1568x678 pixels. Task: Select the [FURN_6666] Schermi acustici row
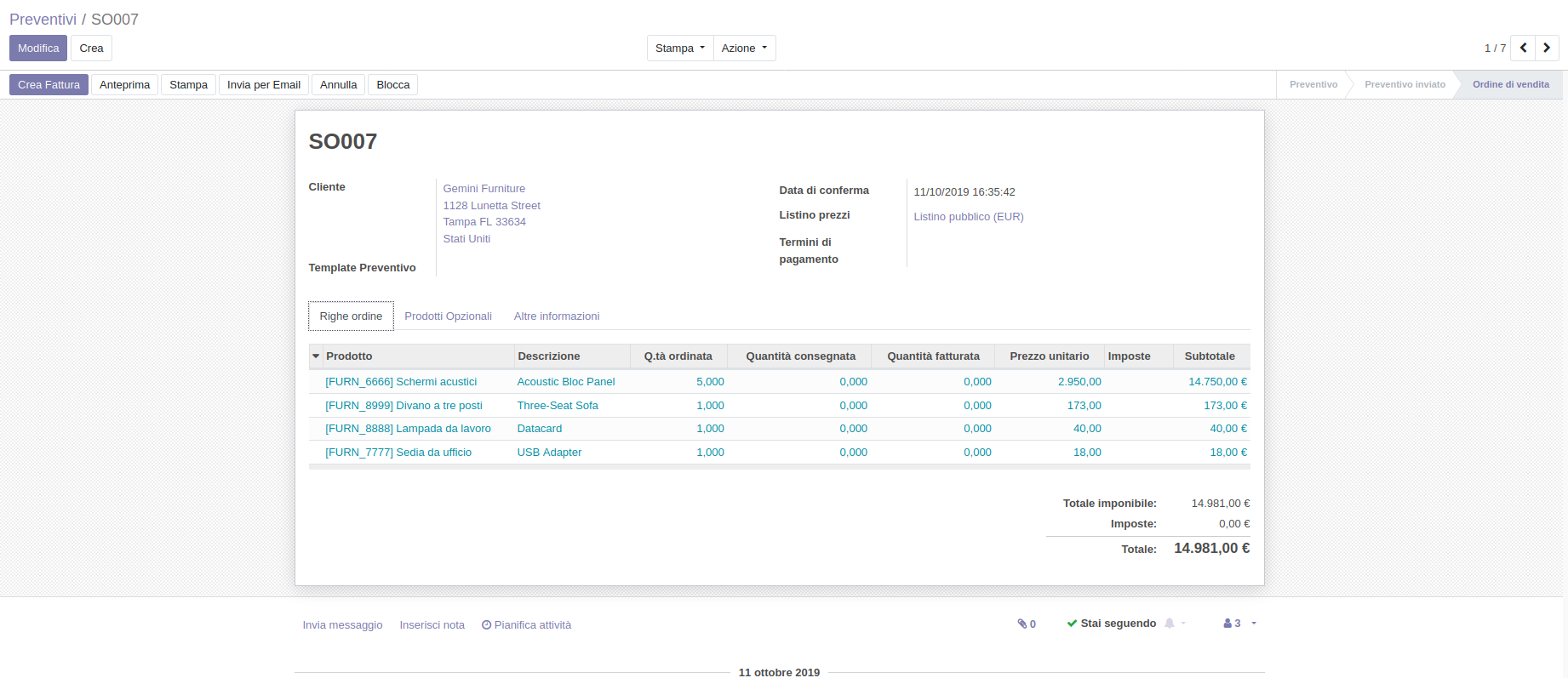tap(779, 382)
